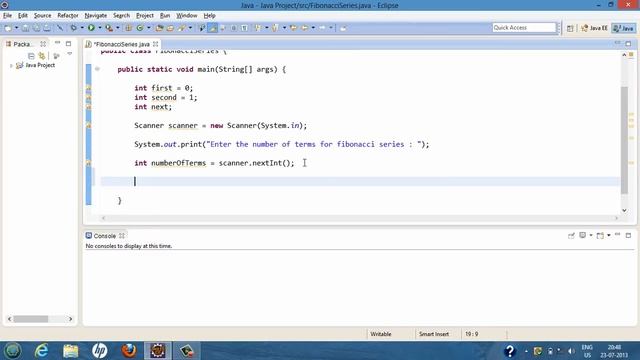Click the Open Task toolbar icon
Viewport: 640px width, 360px height.
[170, 28]
